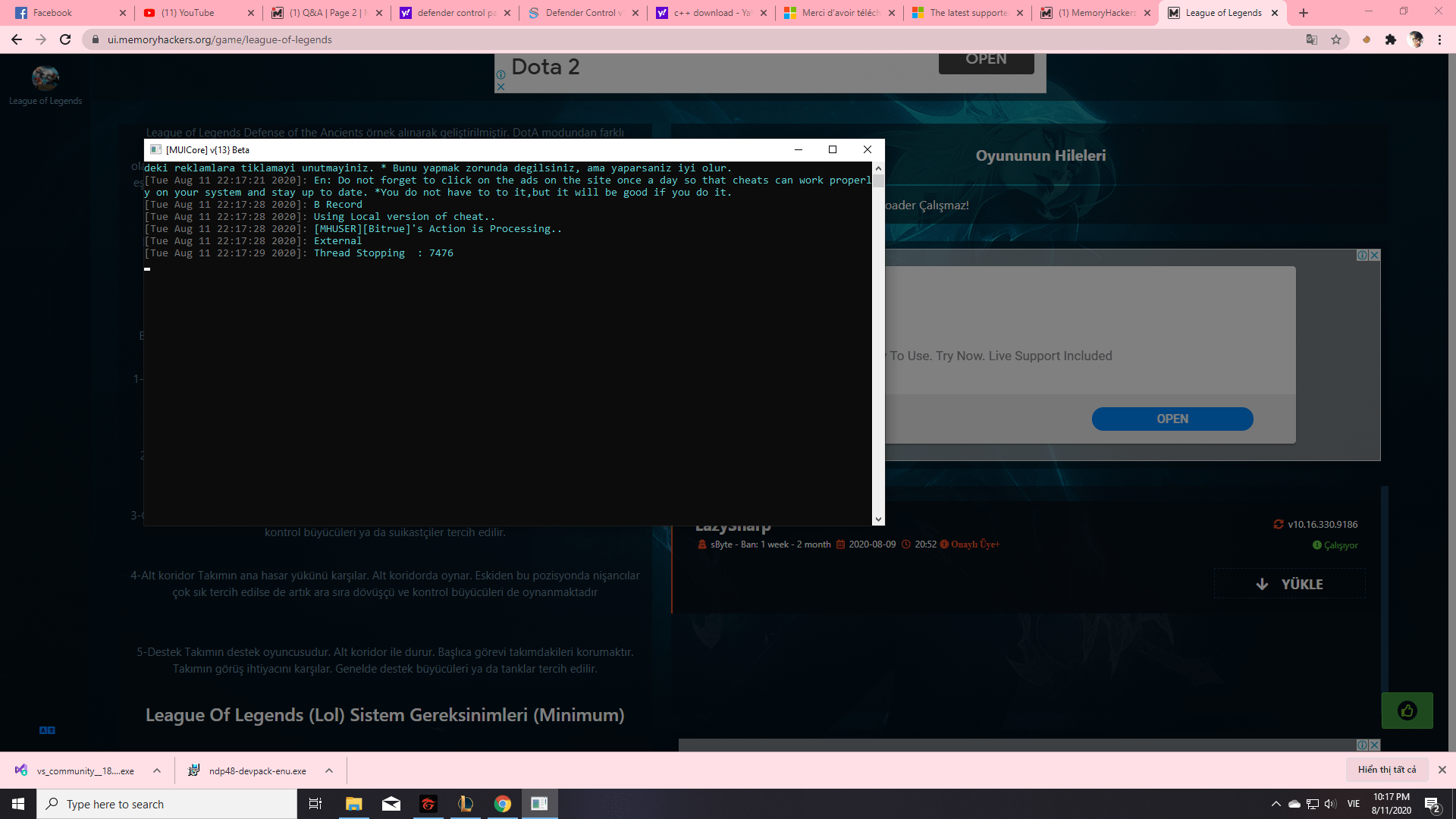Click the Hiển thị tất cả button
The width and height of the screenshot is (1456, 819).
click(1387, 770)
